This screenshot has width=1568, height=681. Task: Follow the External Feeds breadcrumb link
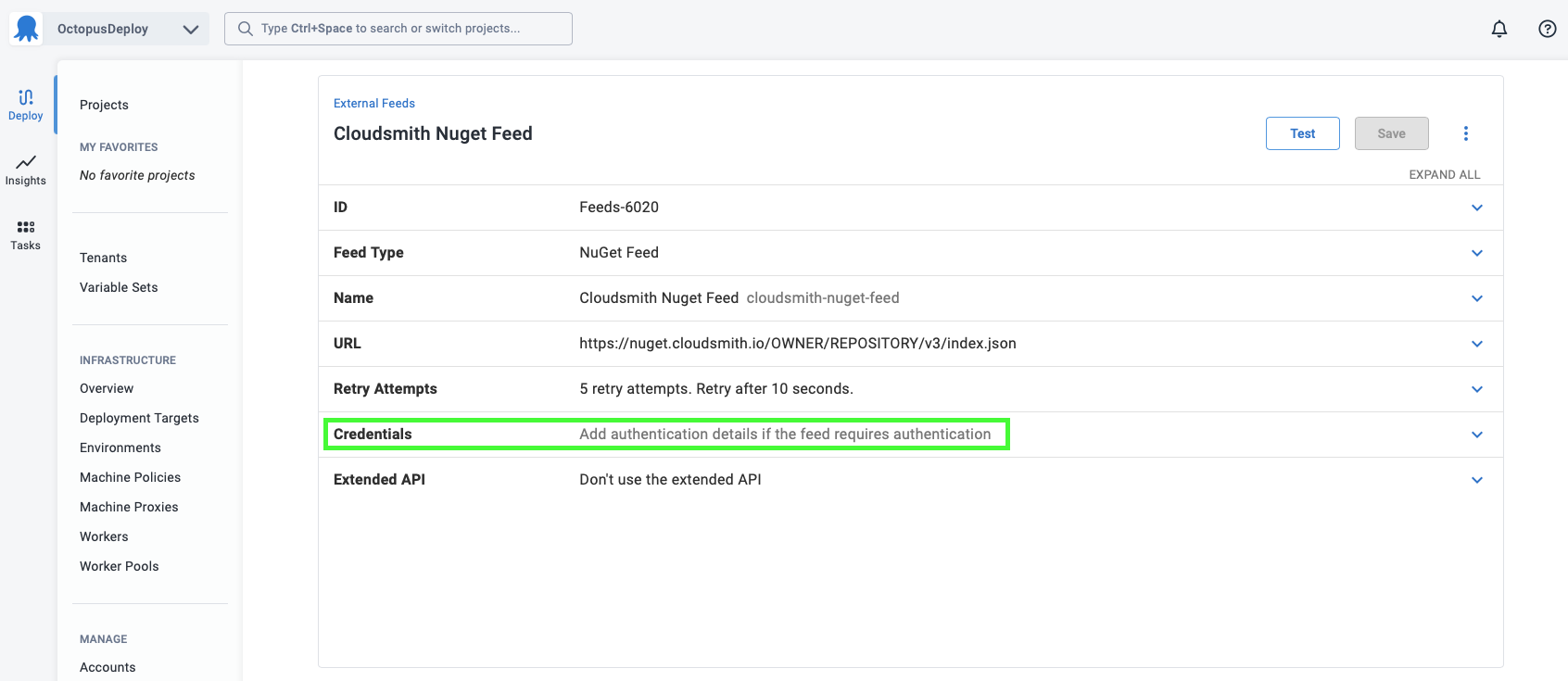click(x=374, y=103)
